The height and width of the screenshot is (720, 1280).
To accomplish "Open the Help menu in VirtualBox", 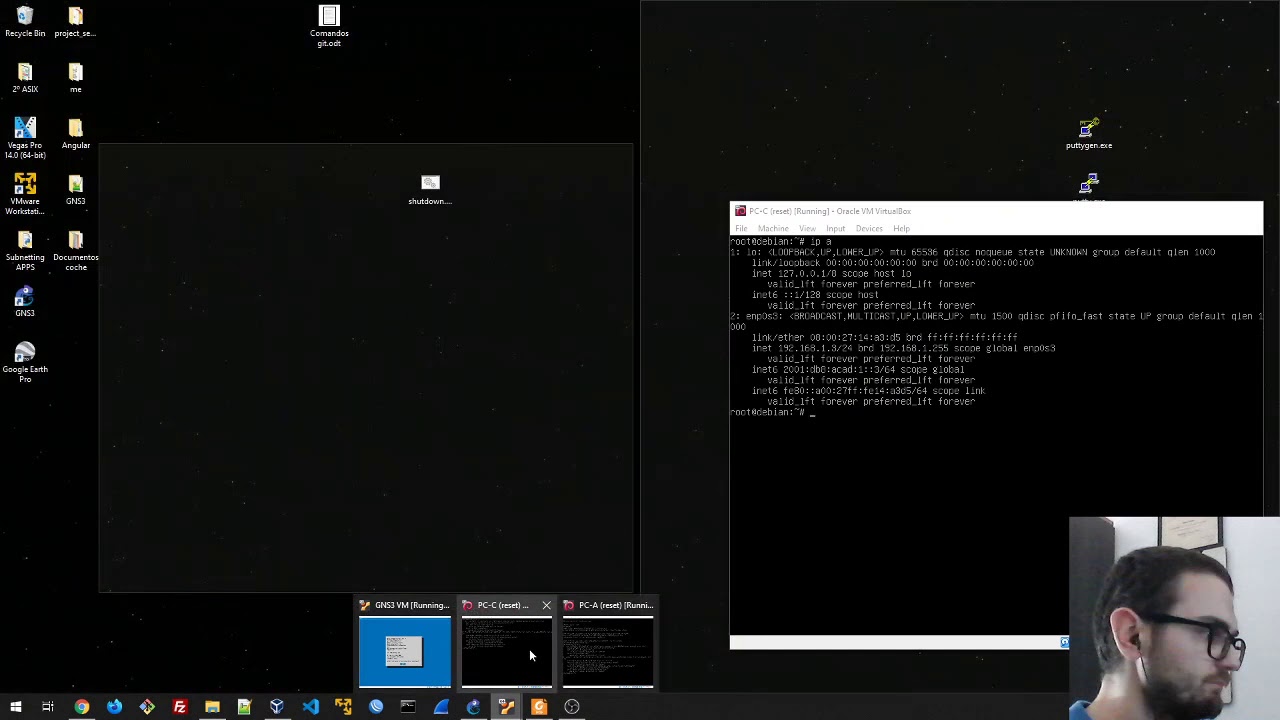I will pos(901,229).
